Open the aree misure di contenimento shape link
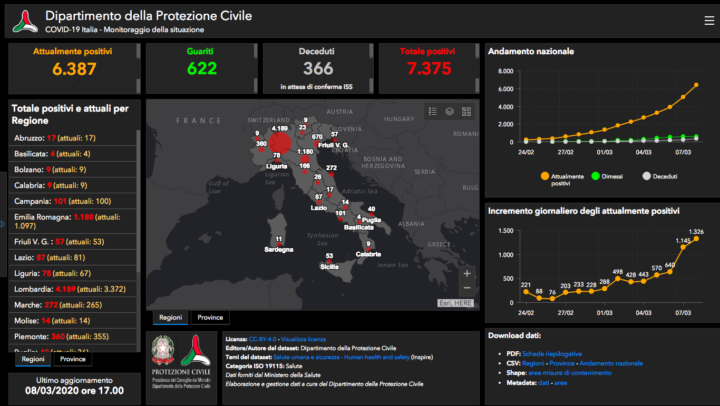 570,373
